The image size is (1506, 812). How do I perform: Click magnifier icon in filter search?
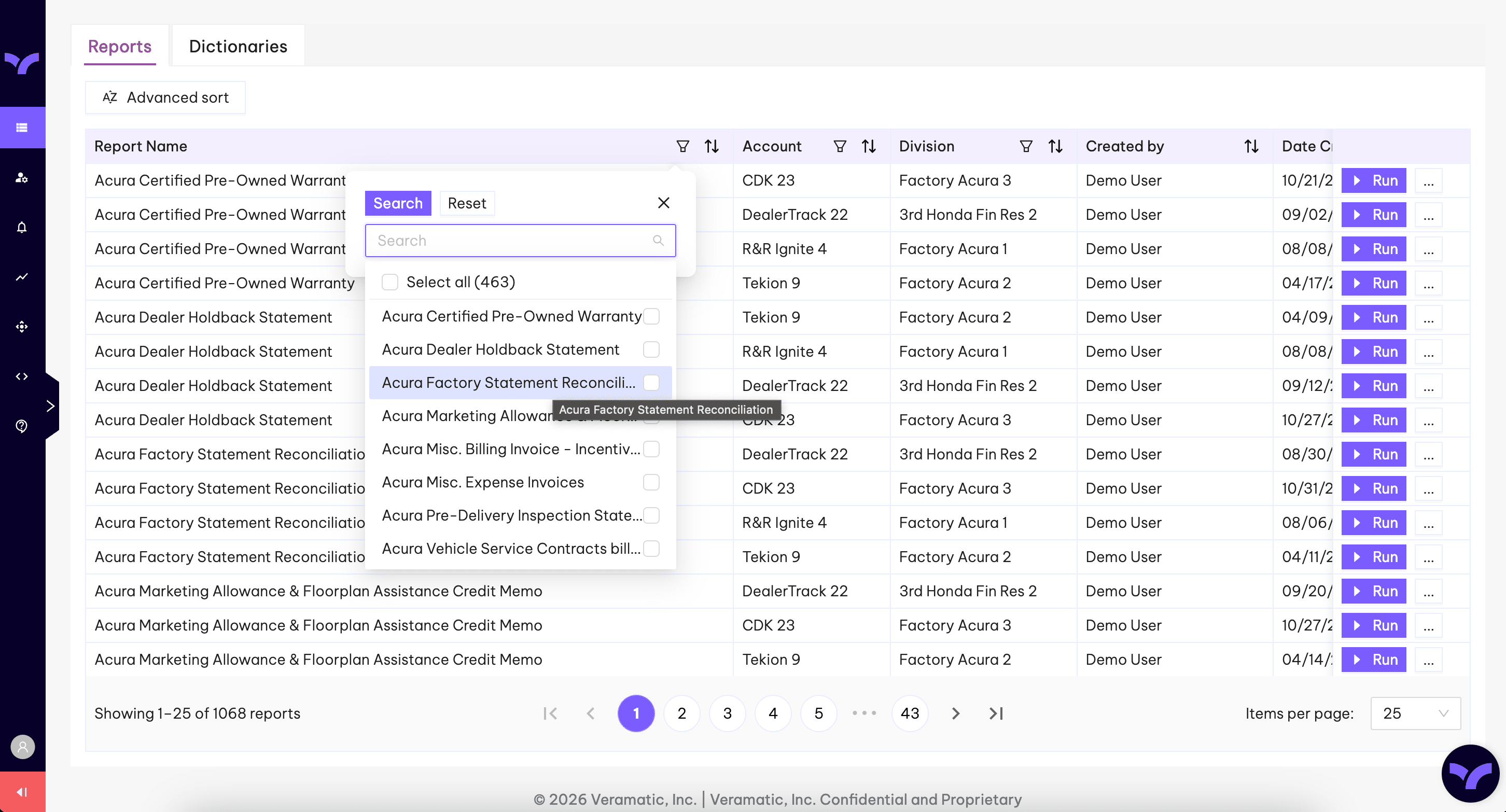pyautogui.click(x=658, y=240)
